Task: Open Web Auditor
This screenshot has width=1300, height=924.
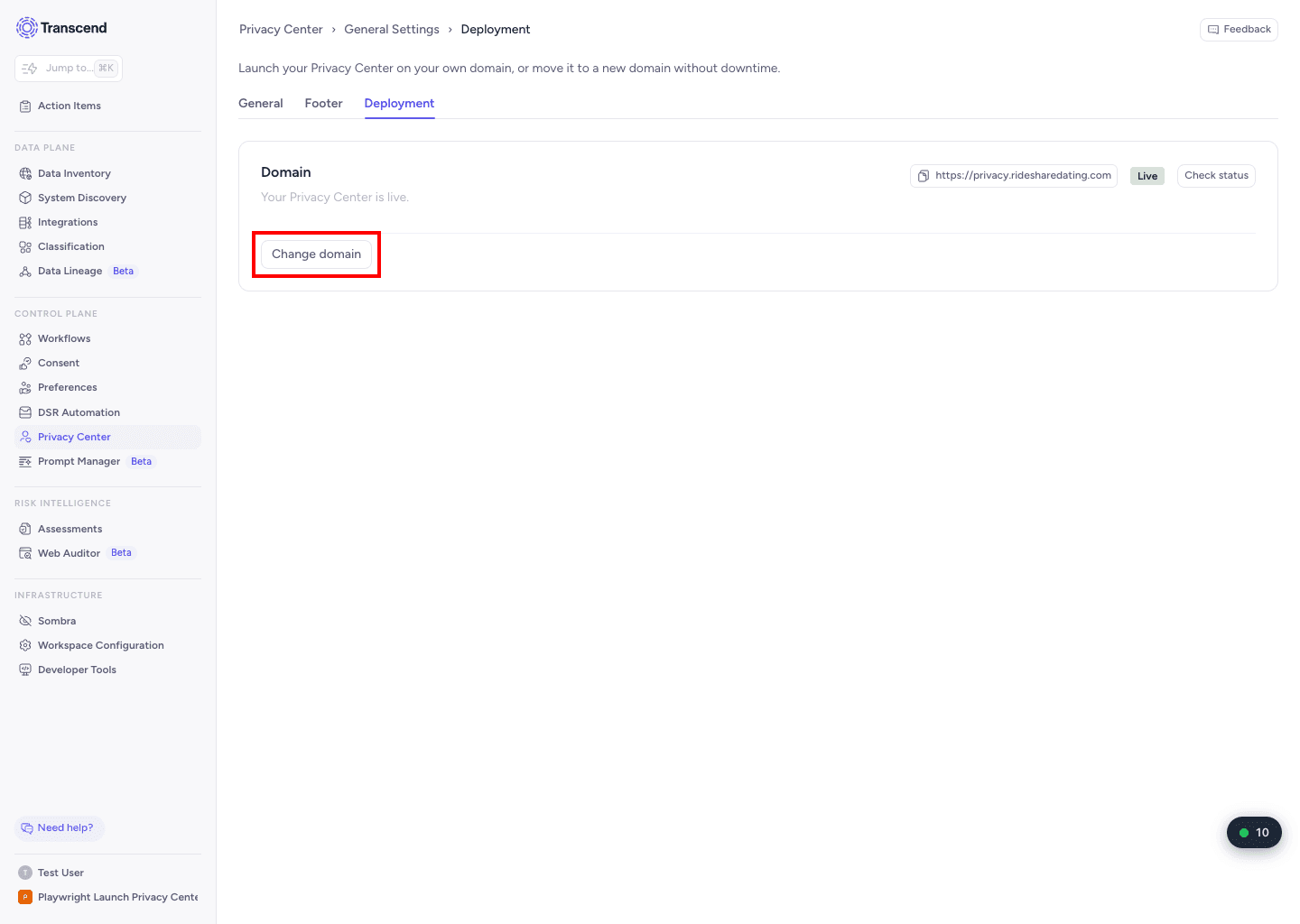Action: pyautogui.click(x=107, y=553)
